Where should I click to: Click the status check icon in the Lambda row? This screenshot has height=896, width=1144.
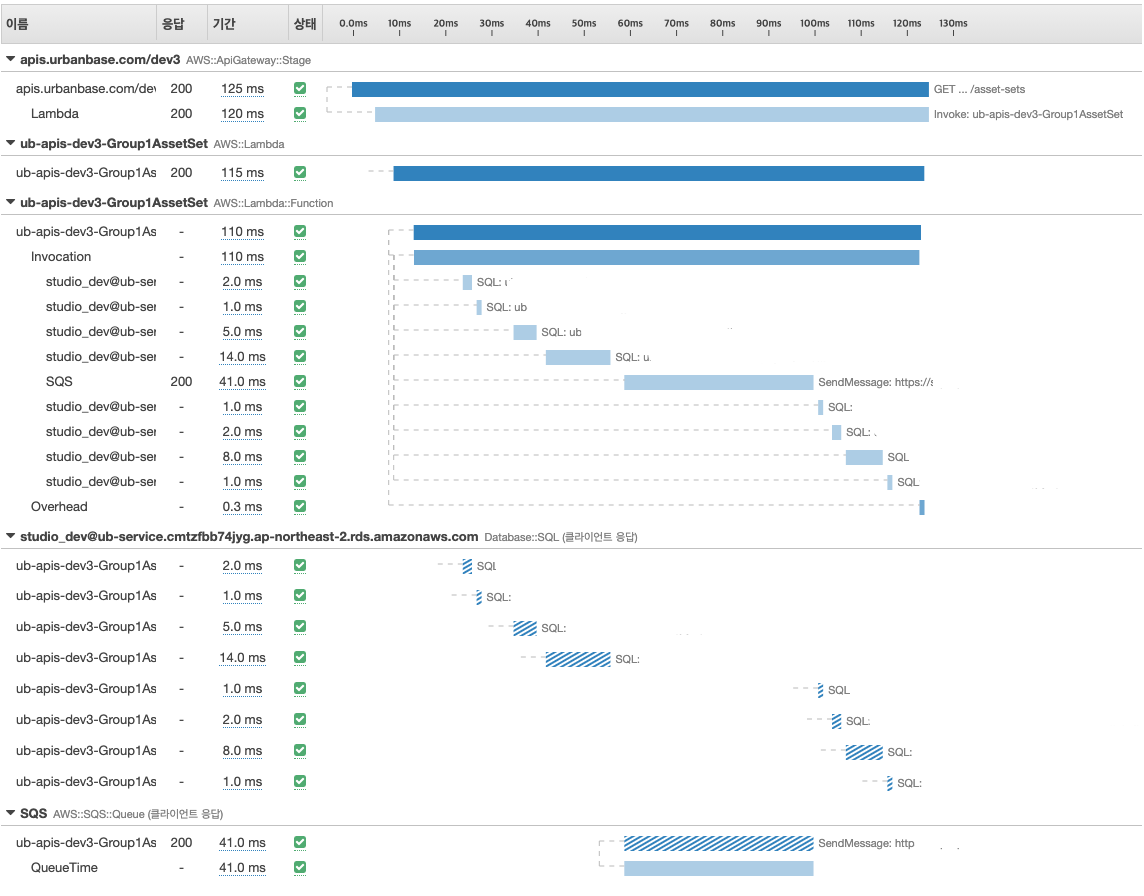coord(300,114)
